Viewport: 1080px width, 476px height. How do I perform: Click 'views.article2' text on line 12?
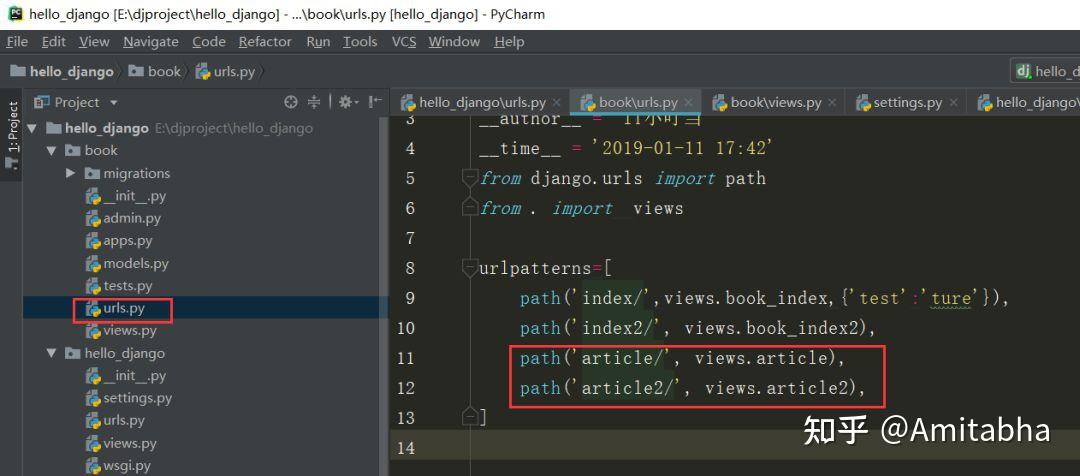(x=779, y=389)
